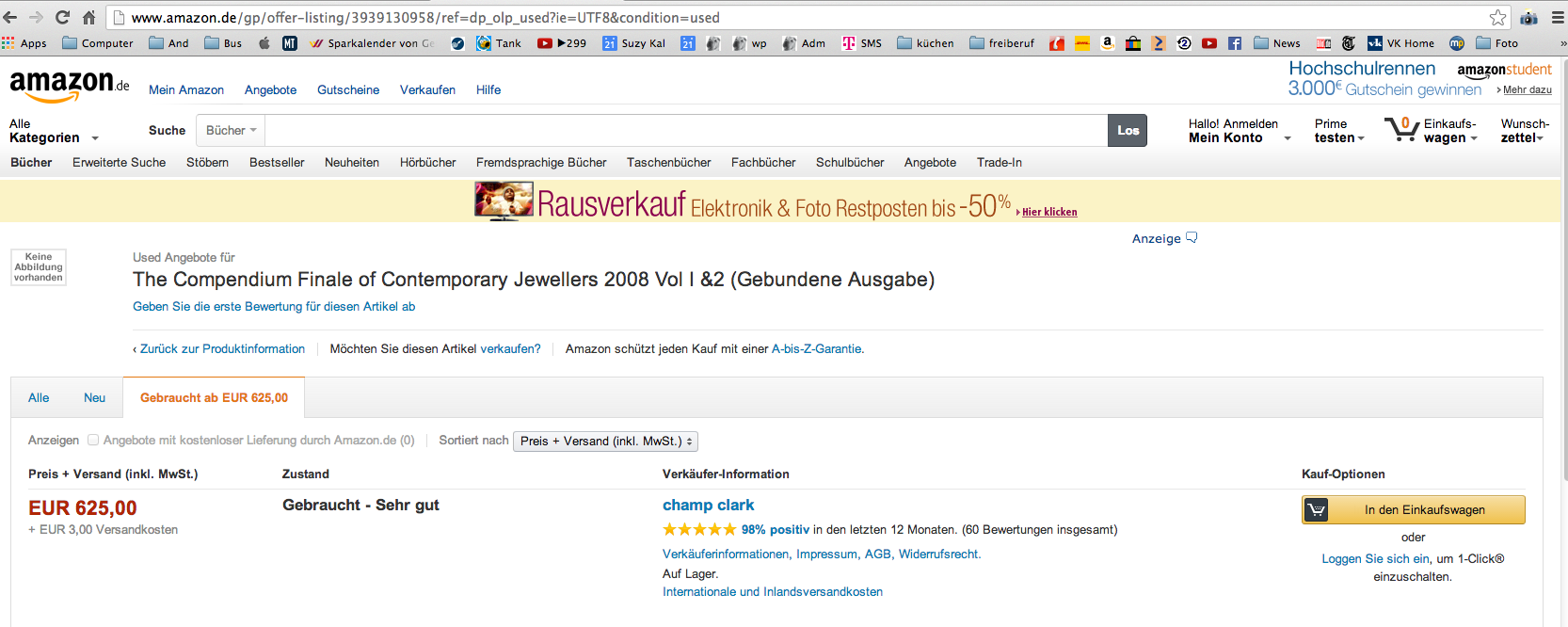
Task: Click the browser home icon
Action: coord(88,17)
